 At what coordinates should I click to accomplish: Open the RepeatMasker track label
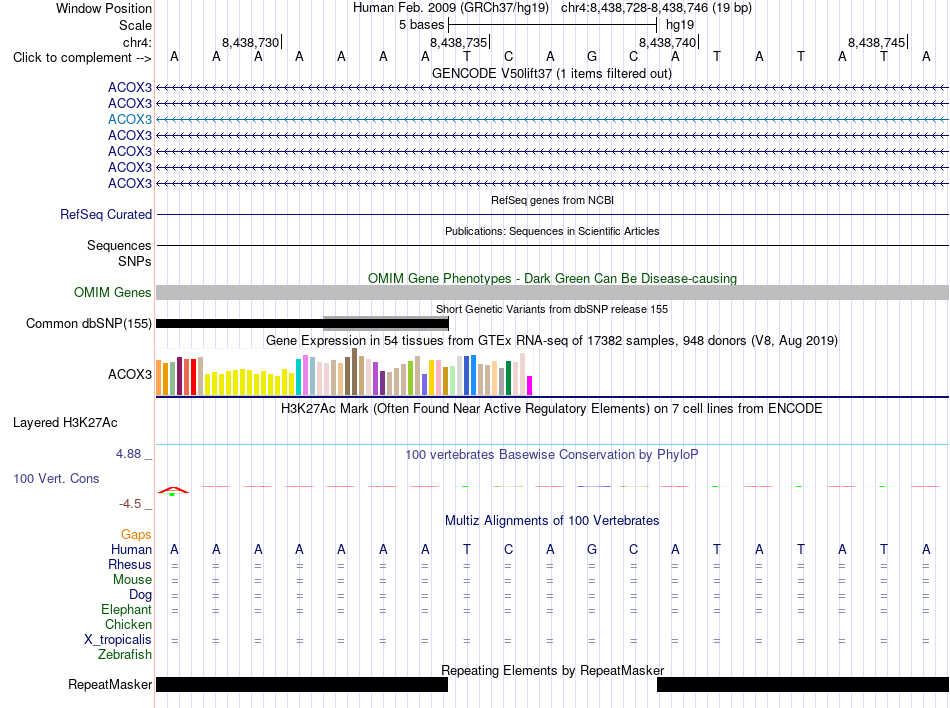[110, 684]
